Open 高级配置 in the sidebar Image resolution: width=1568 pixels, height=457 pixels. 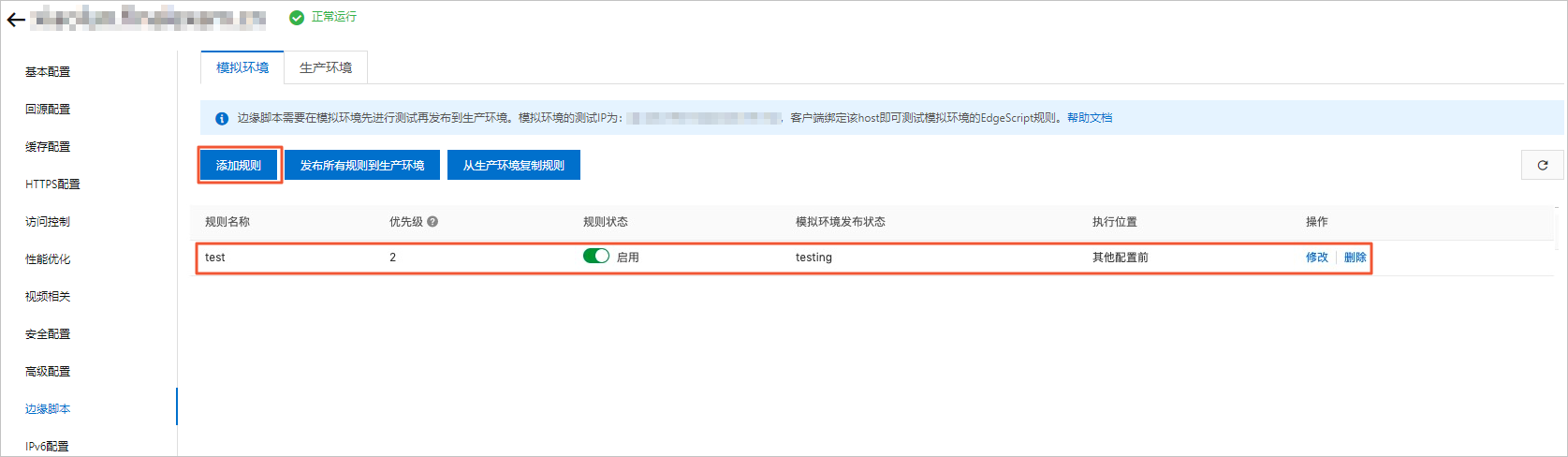[48, 371]
